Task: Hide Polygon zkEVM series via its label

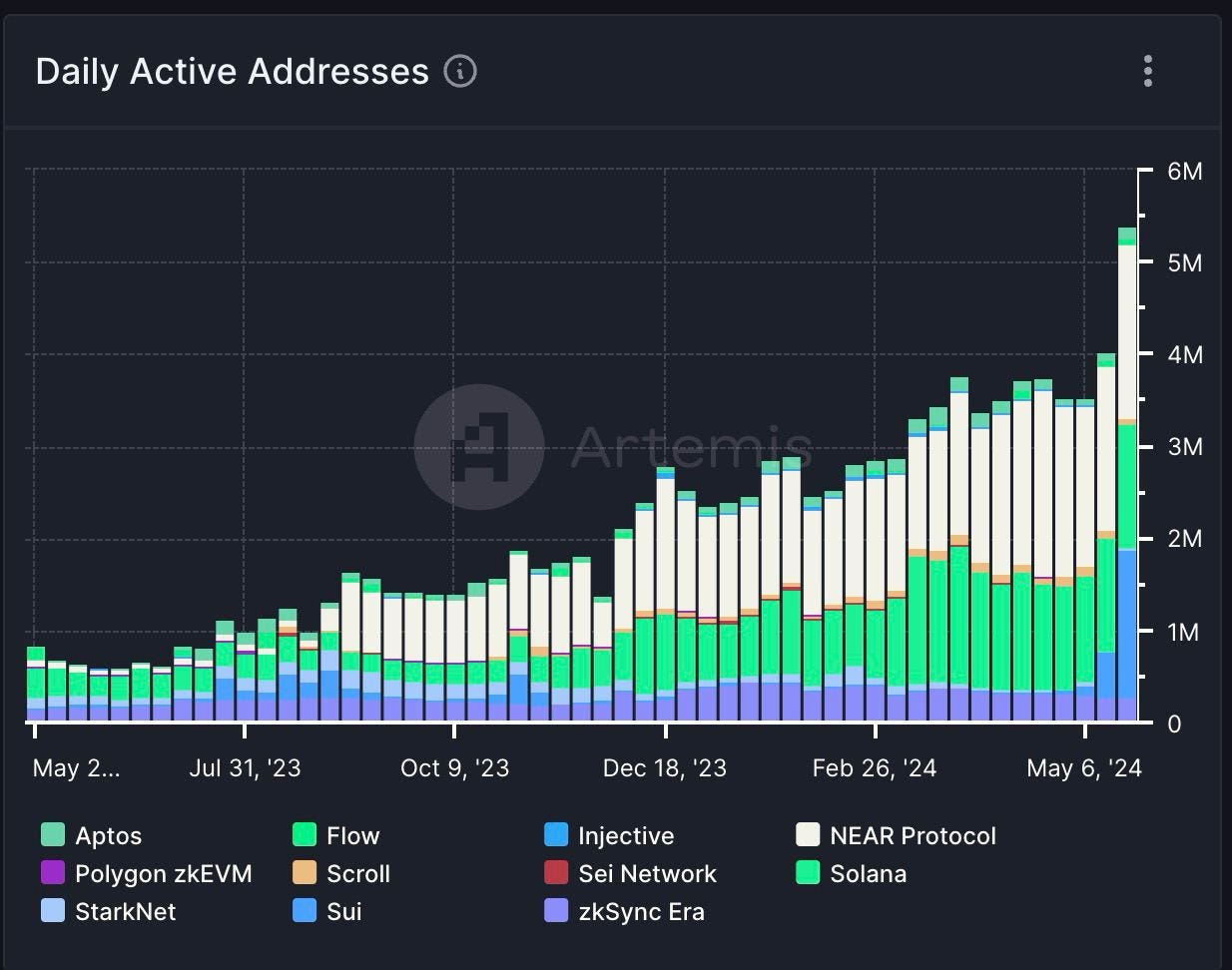Action: click(x=164, y=874)
